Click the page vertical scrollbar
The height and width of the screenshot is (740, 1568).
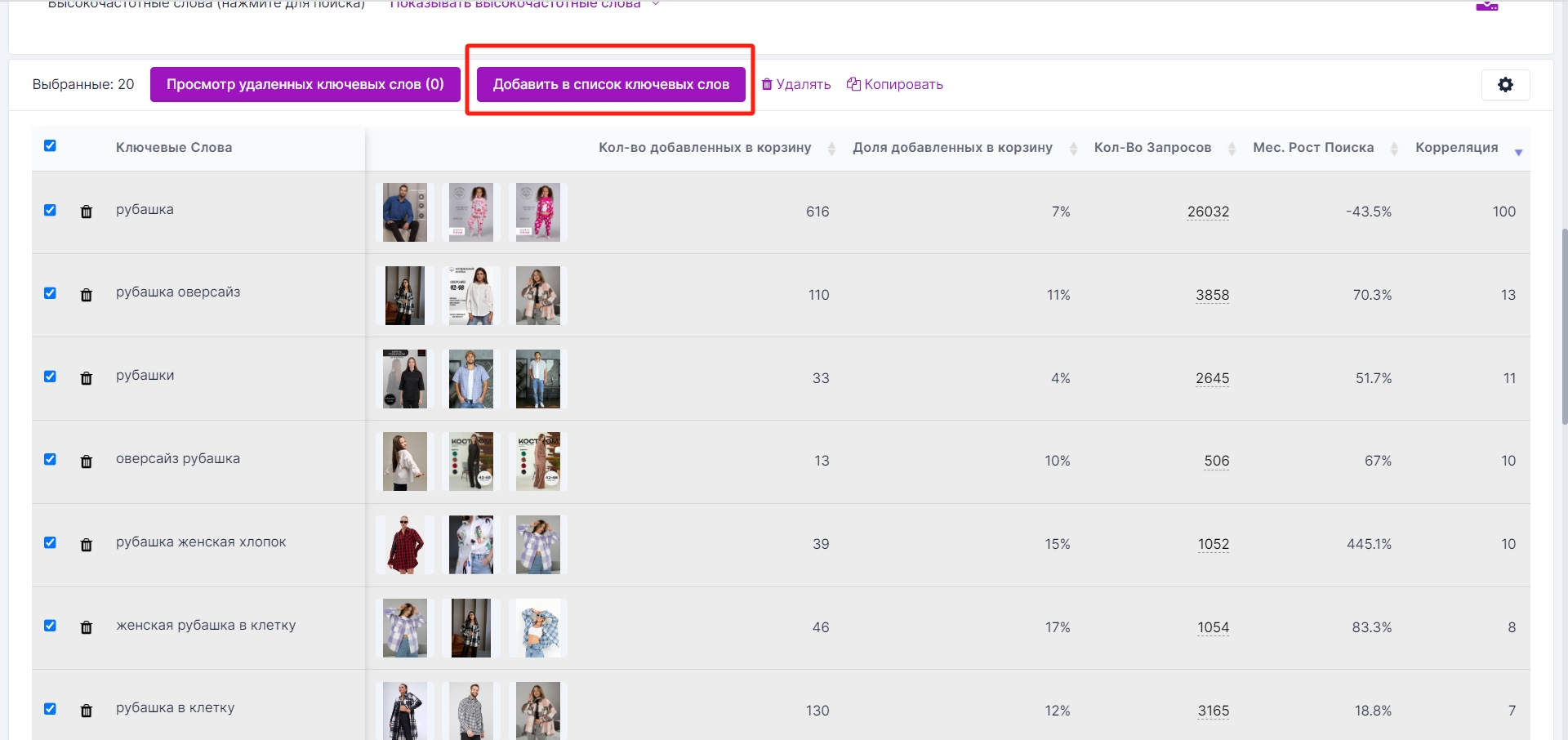[x=1563, y=327]
